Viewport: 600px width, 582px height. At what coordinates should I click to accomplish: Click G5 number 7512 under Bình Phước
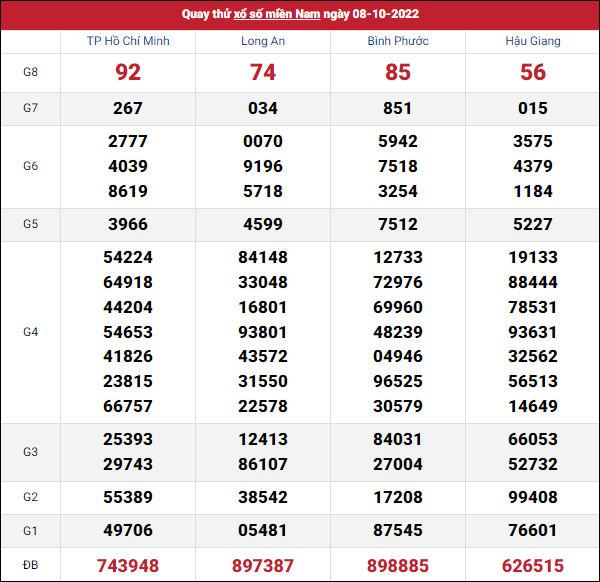tap(398, 224)
